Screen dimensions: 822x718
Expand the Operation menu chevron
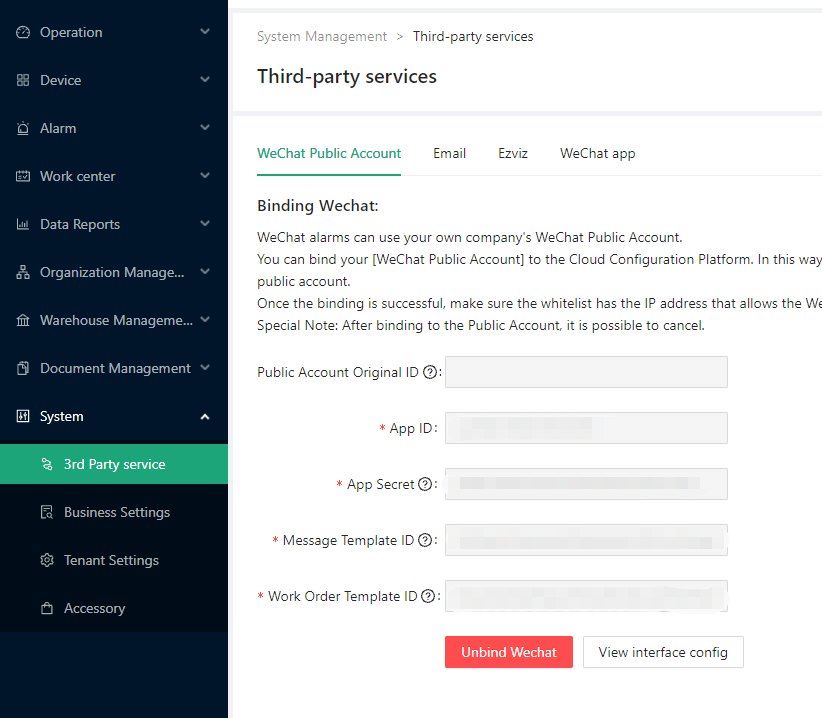point(205,32)
